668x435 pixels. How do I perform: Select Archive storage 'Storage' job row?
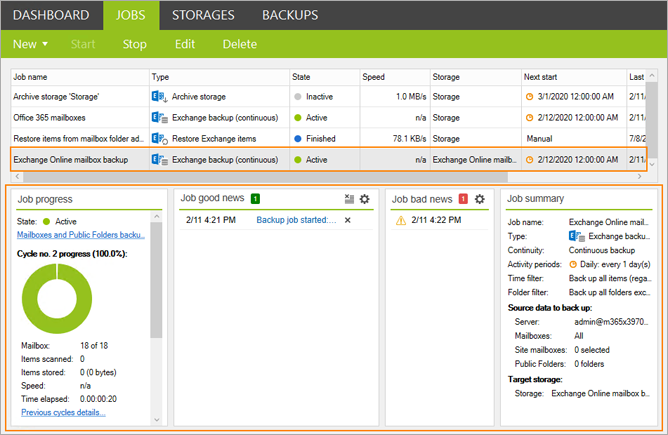(328, 97)
